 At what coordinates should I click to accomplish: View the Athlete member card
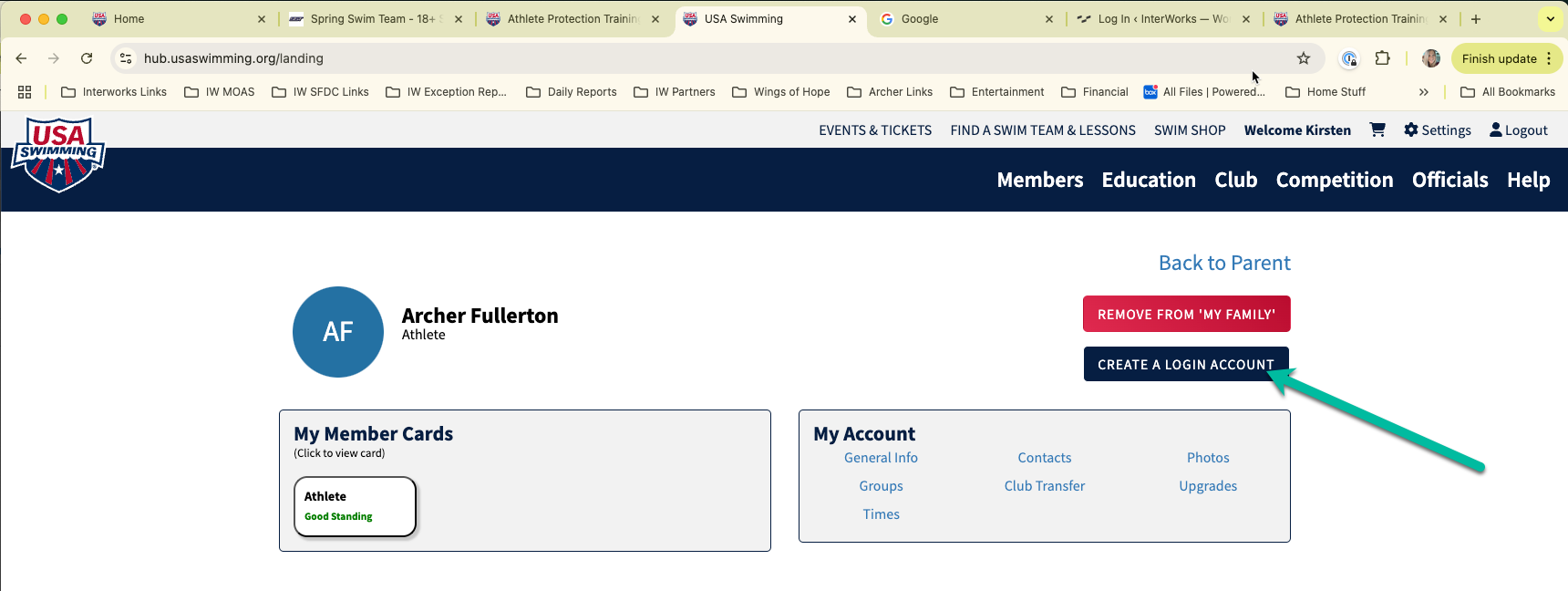(355, 506)
